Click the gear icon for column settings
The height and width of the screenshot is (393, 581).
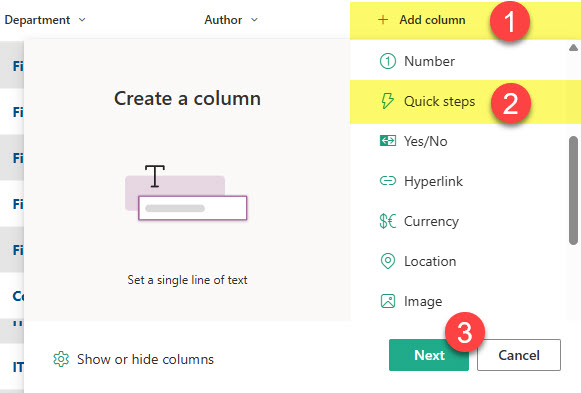[61, 359]
